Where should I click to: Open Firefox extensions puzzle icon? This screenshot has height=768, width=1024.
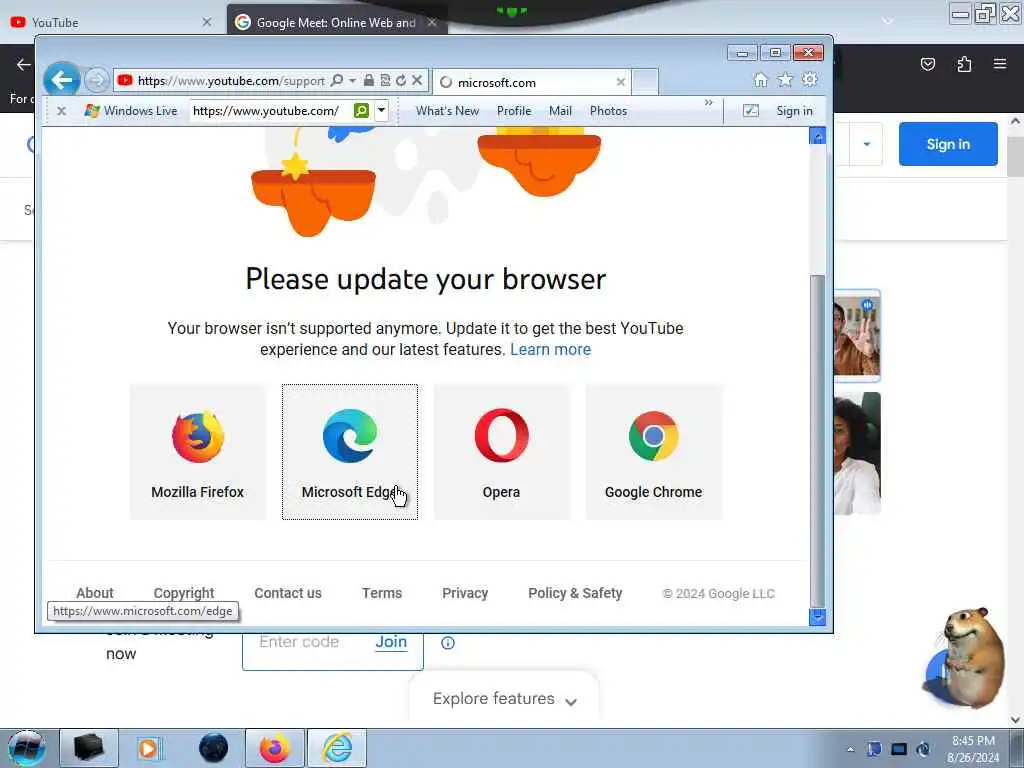tap(964, 64)
